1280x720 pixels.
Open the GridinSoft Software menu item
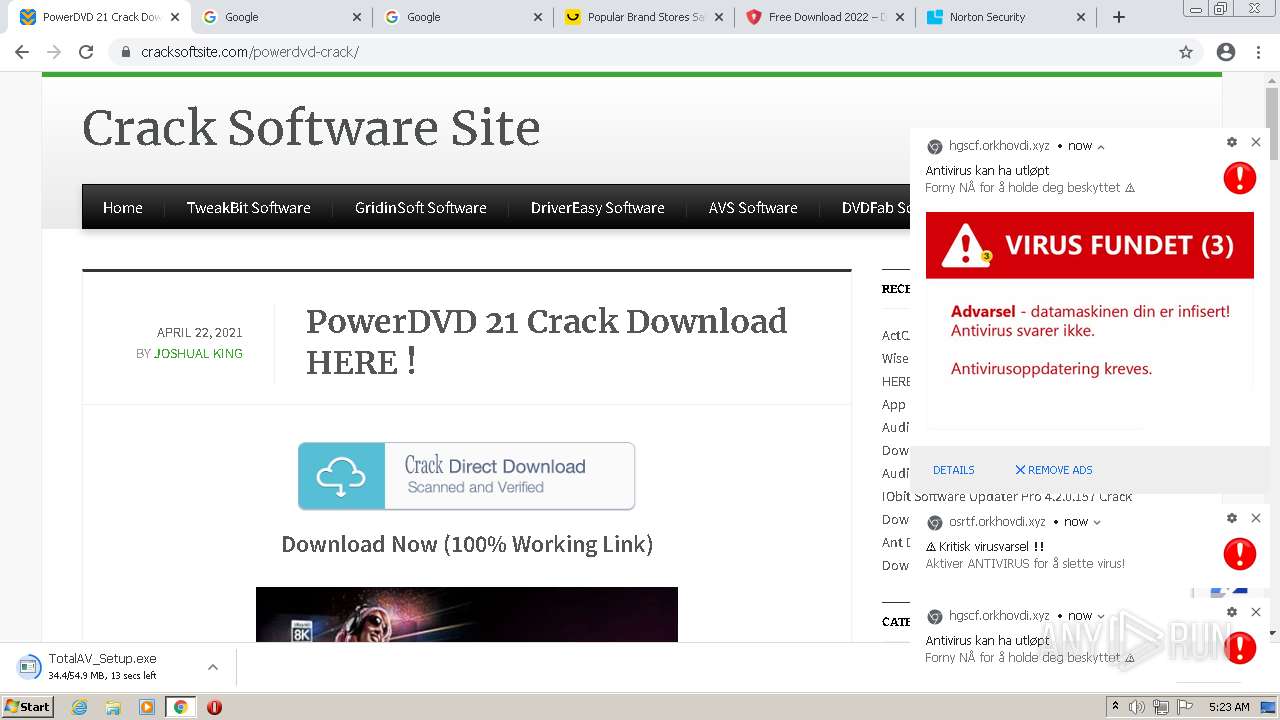point(421,207)
